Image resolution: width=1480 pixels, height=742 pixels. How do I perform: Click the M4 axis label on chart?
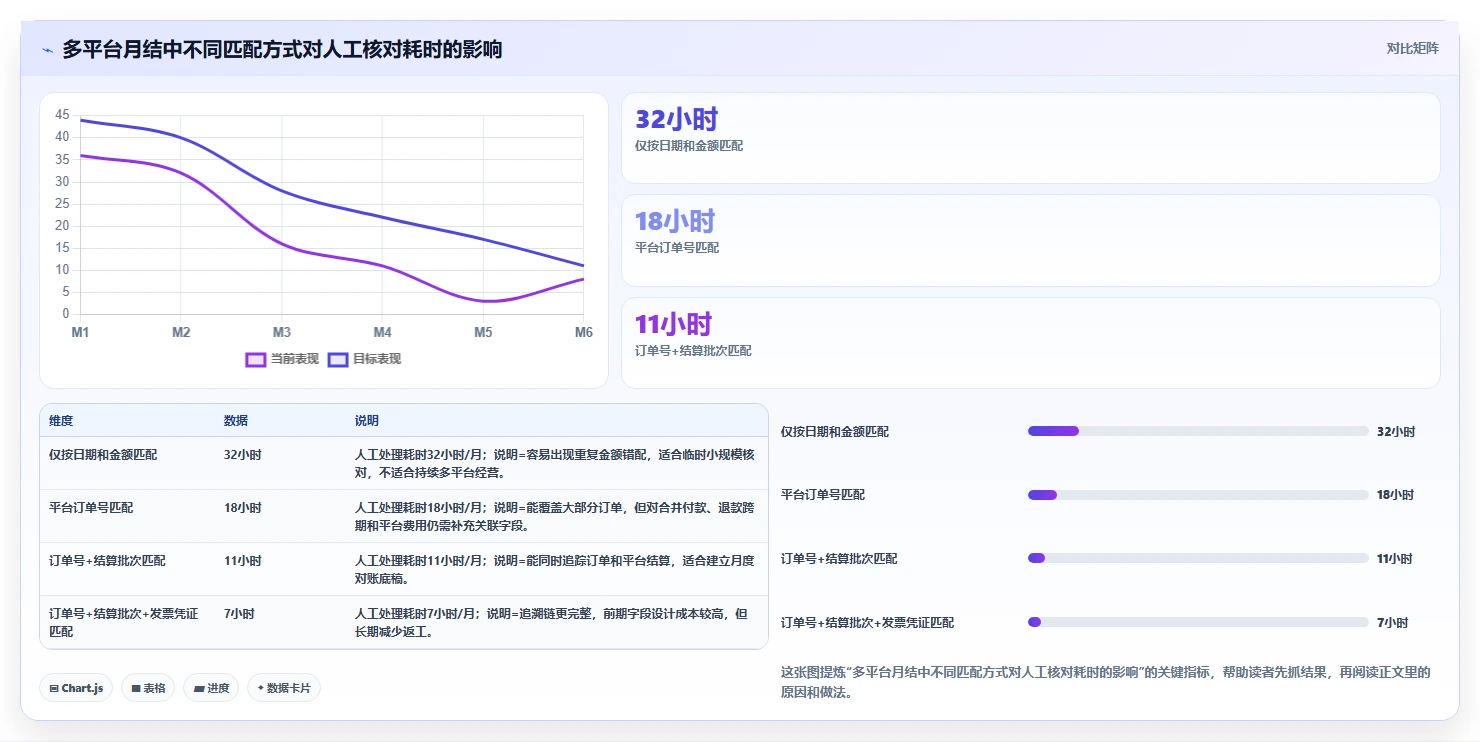pyautogui.click(x=383, y=332)
